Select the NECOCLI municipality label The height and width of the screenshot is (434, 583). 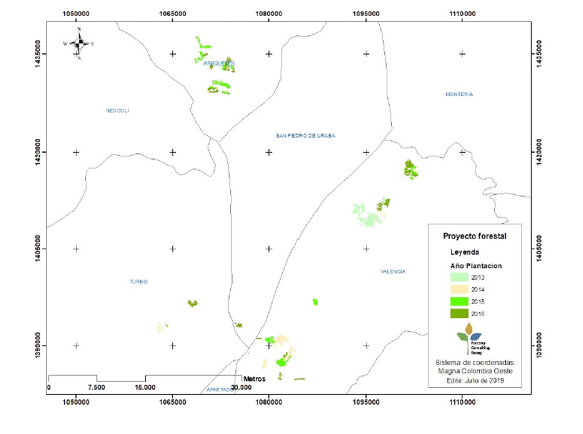click(117, 110)
